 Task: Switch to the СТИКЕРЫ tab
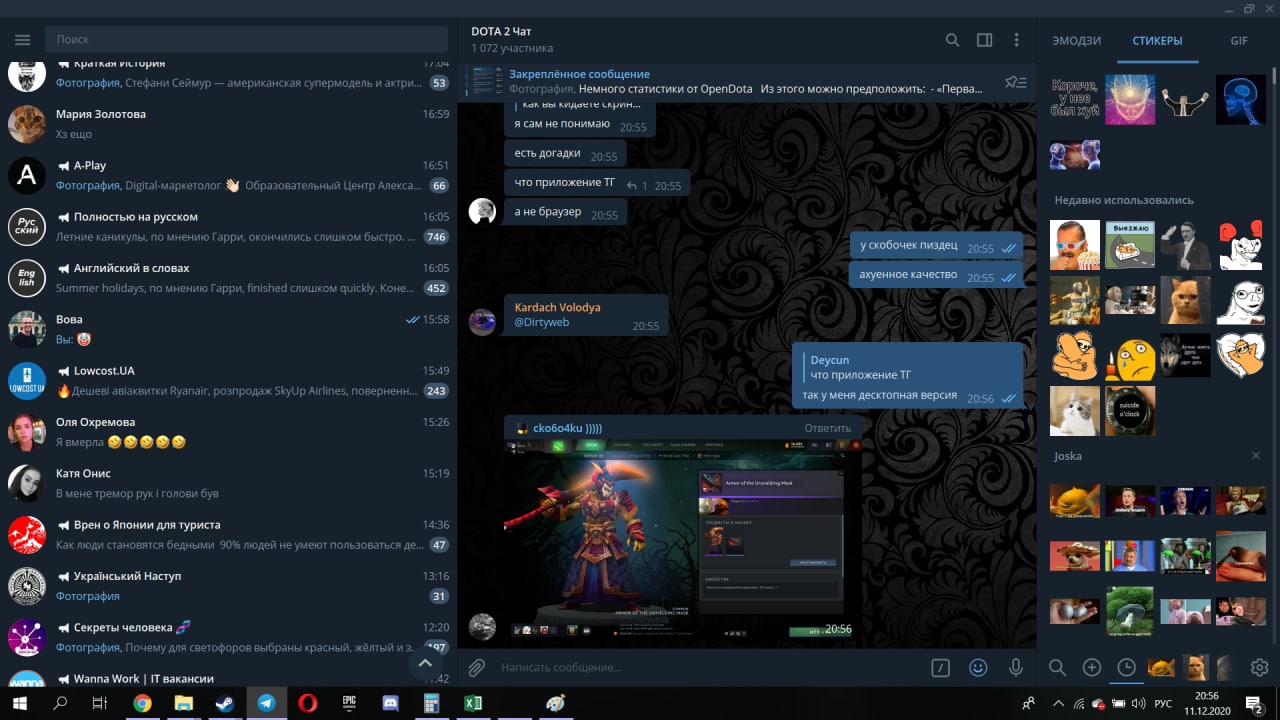(1157, 41)
